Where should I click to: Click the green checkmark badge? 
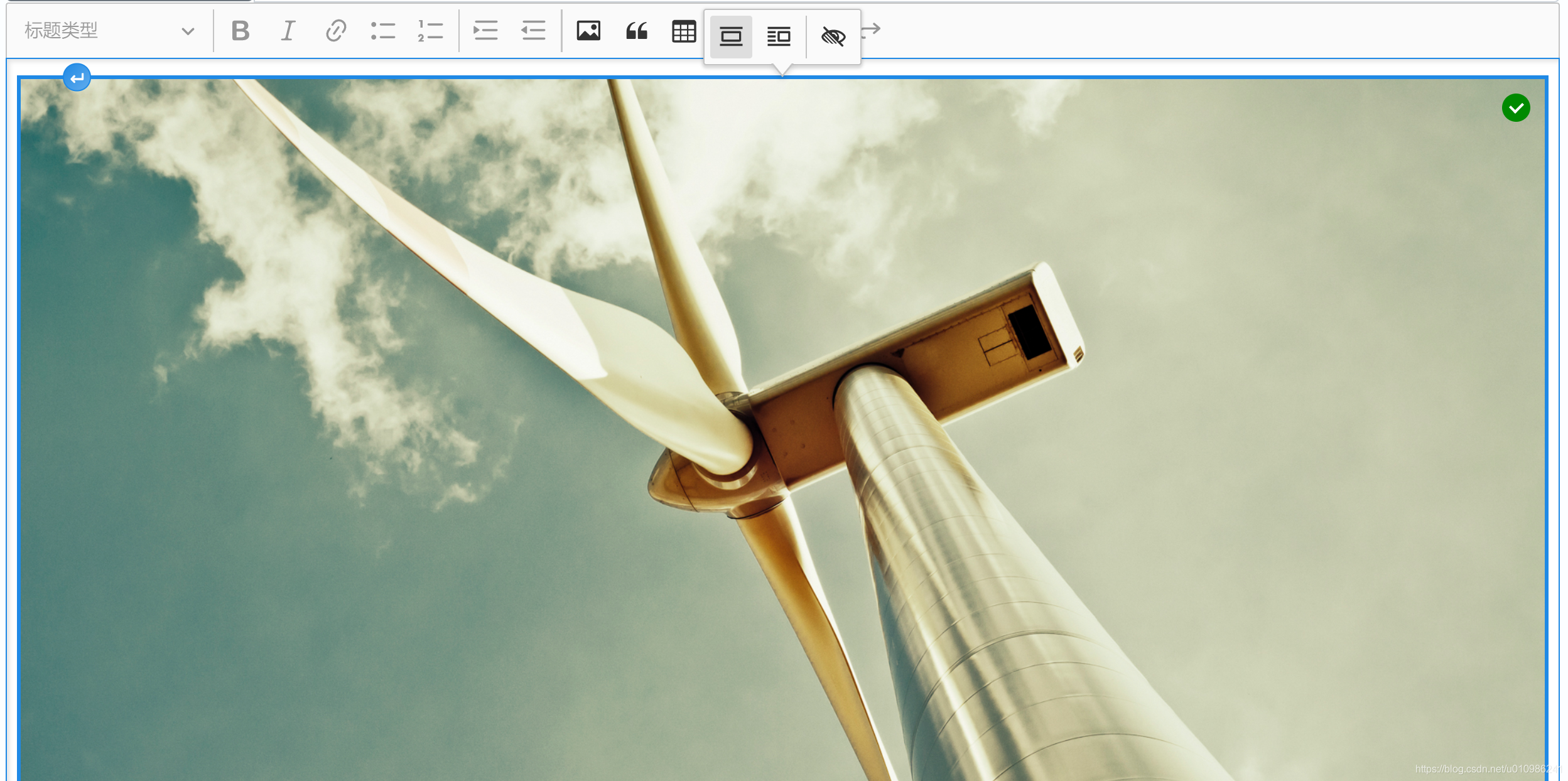pos(1516,108)
